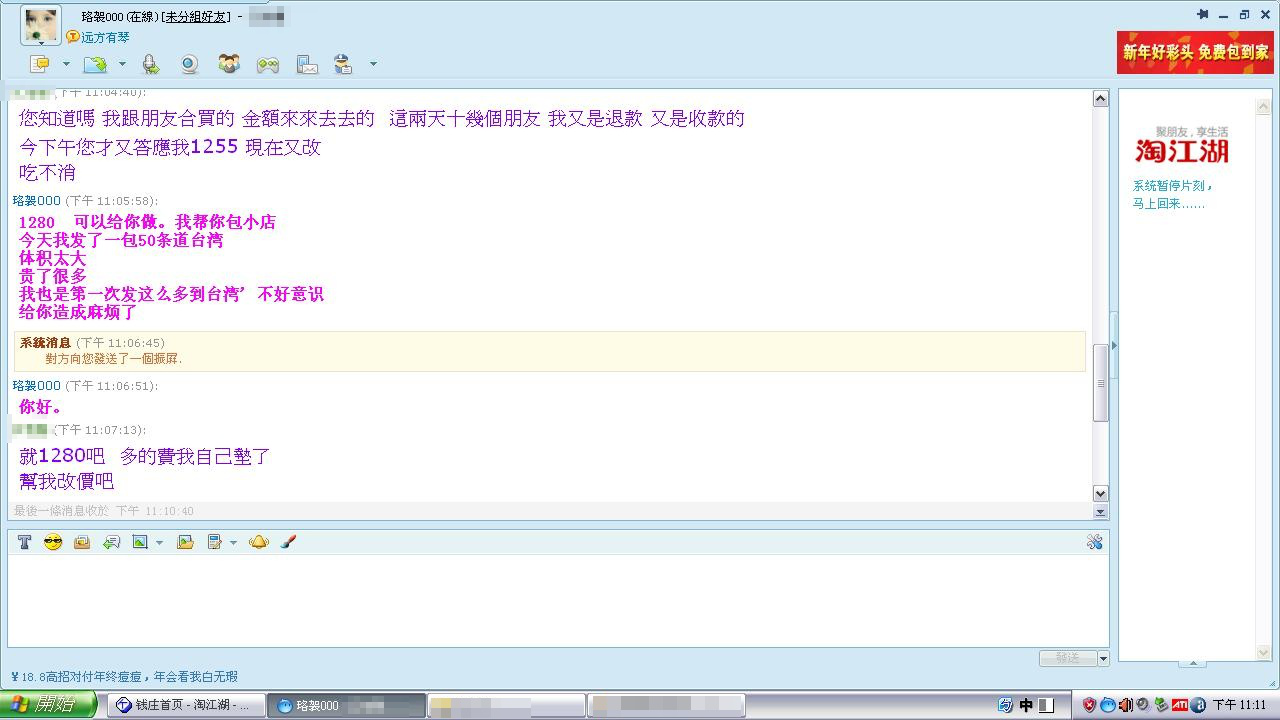
Task: Click the blue Wangwang tray icon
Action: (x=1107, y=705)
